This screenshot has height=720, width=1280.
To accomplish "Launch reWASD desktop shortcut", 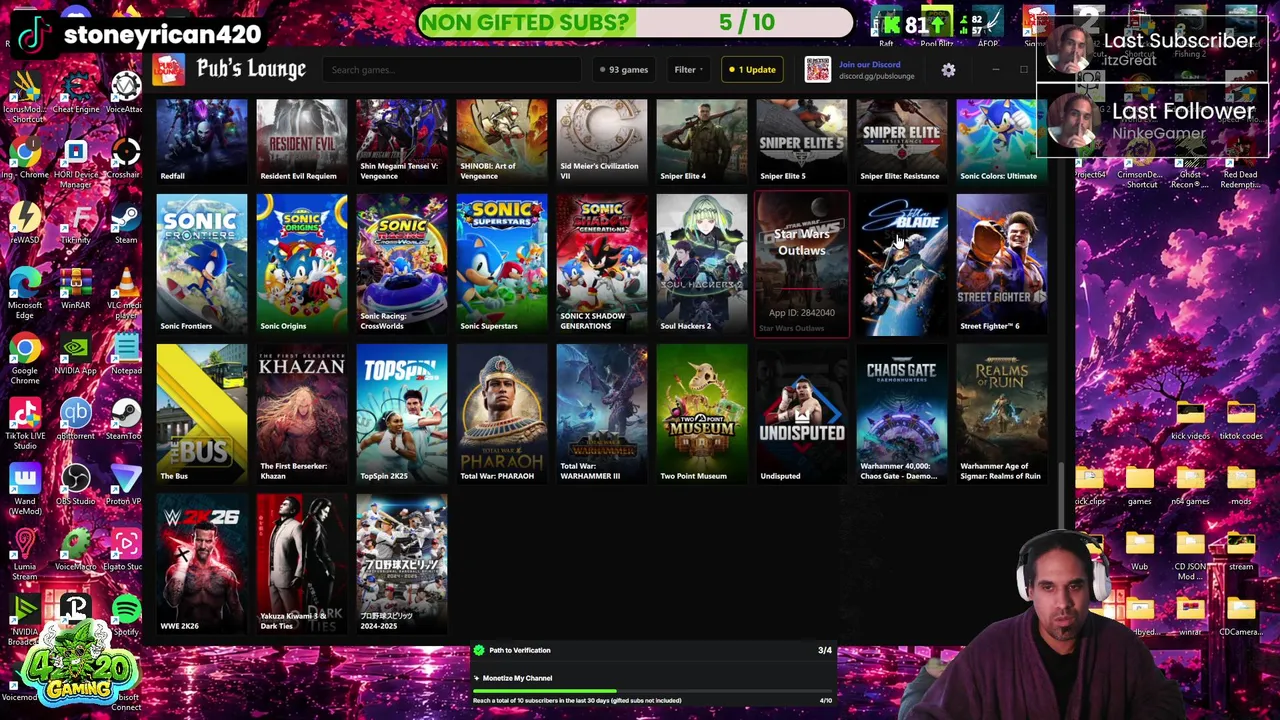I will 25,222.
